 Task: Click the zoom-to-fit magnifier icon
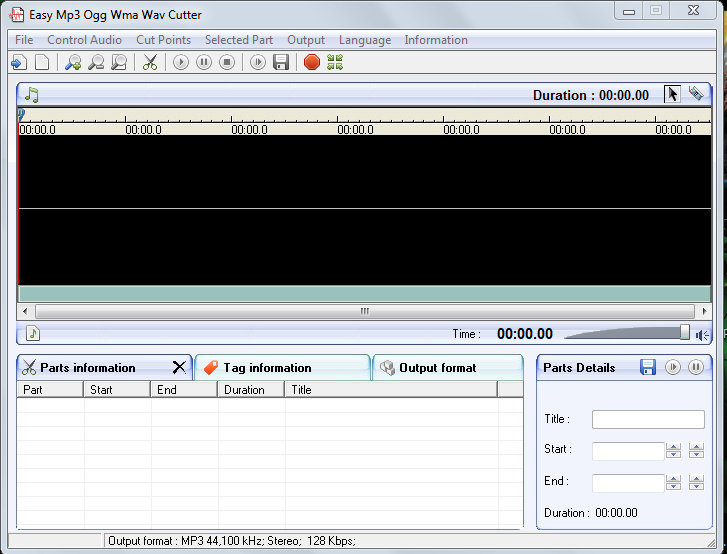(119, 62)
